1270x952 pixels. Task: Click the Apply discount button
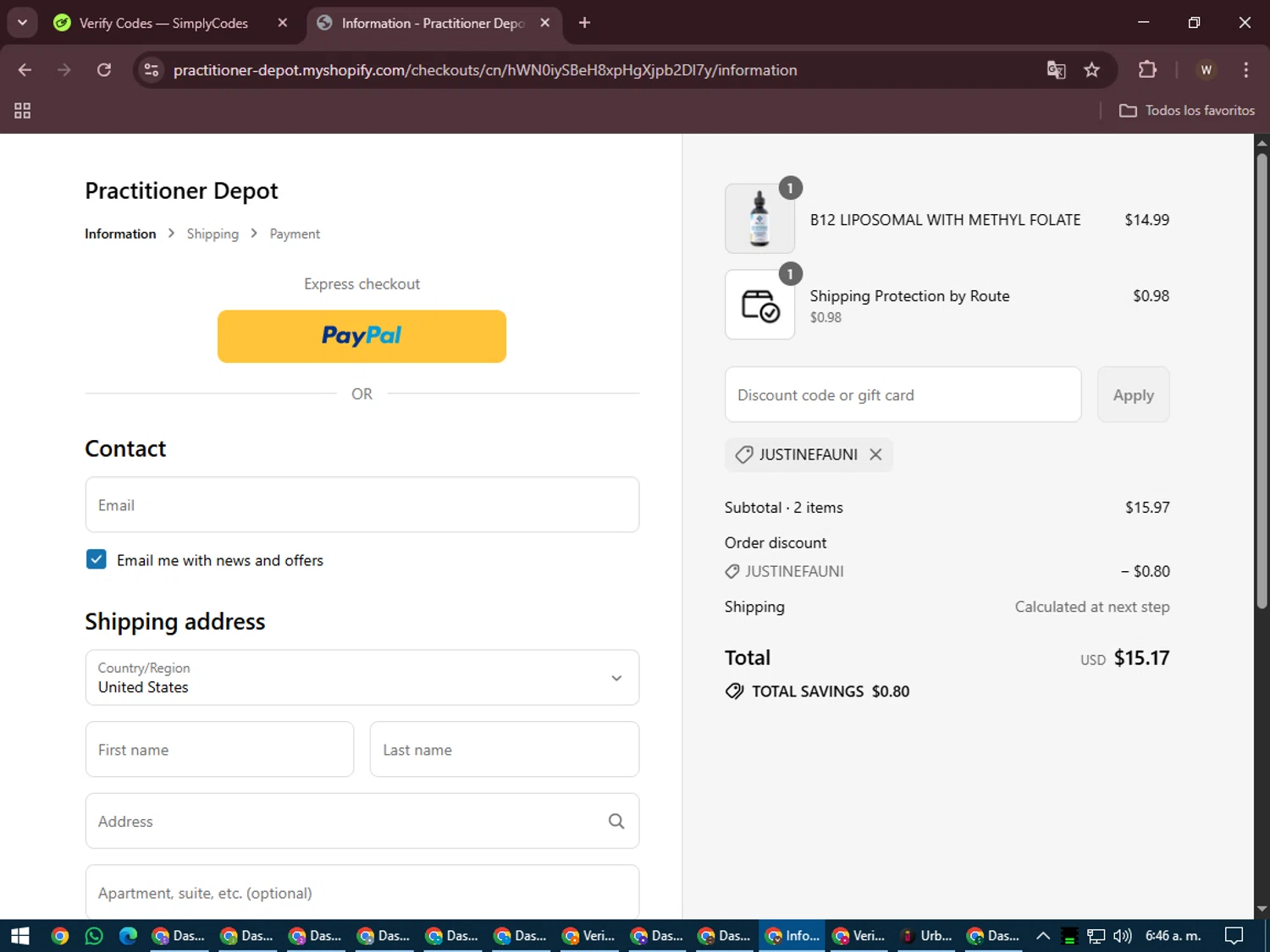coord(1133,395)
